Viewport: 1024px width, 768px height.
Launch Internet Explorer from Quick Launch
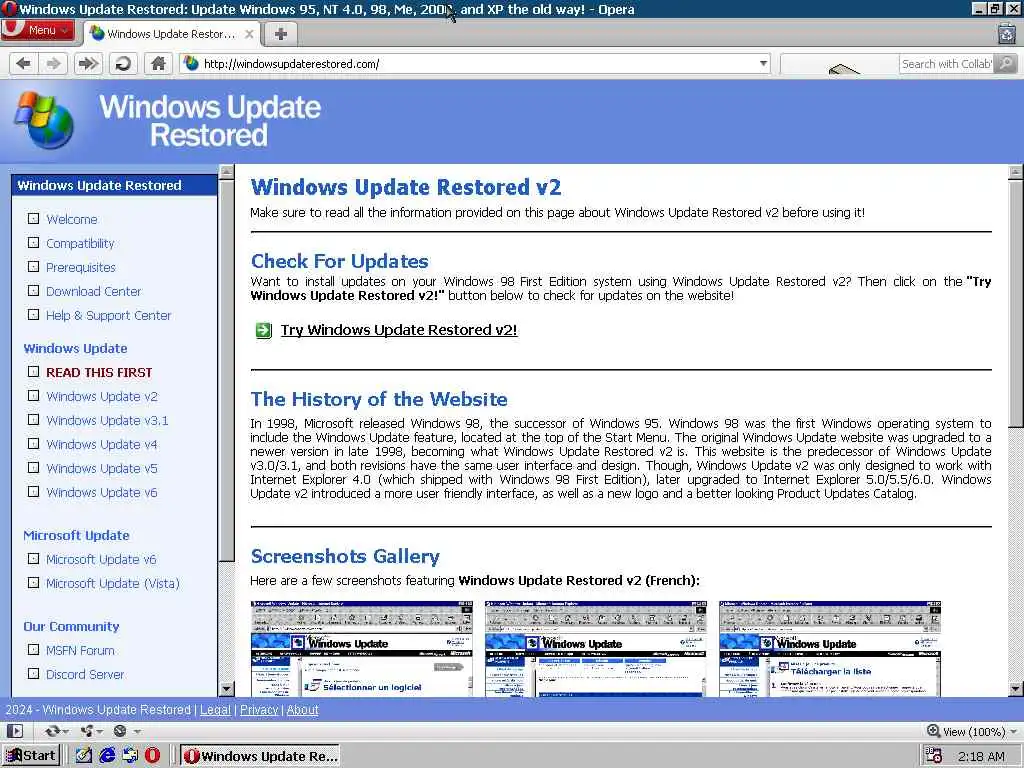(107, 756)
